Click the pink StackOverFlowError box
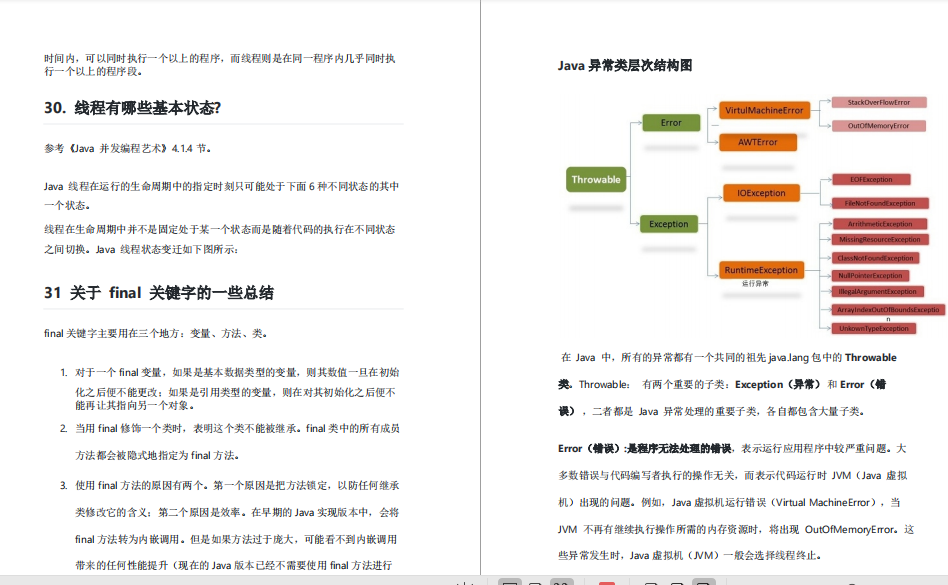Image resolution: width=948 pixels, height=585 pixels. click(x=878, y=102)
